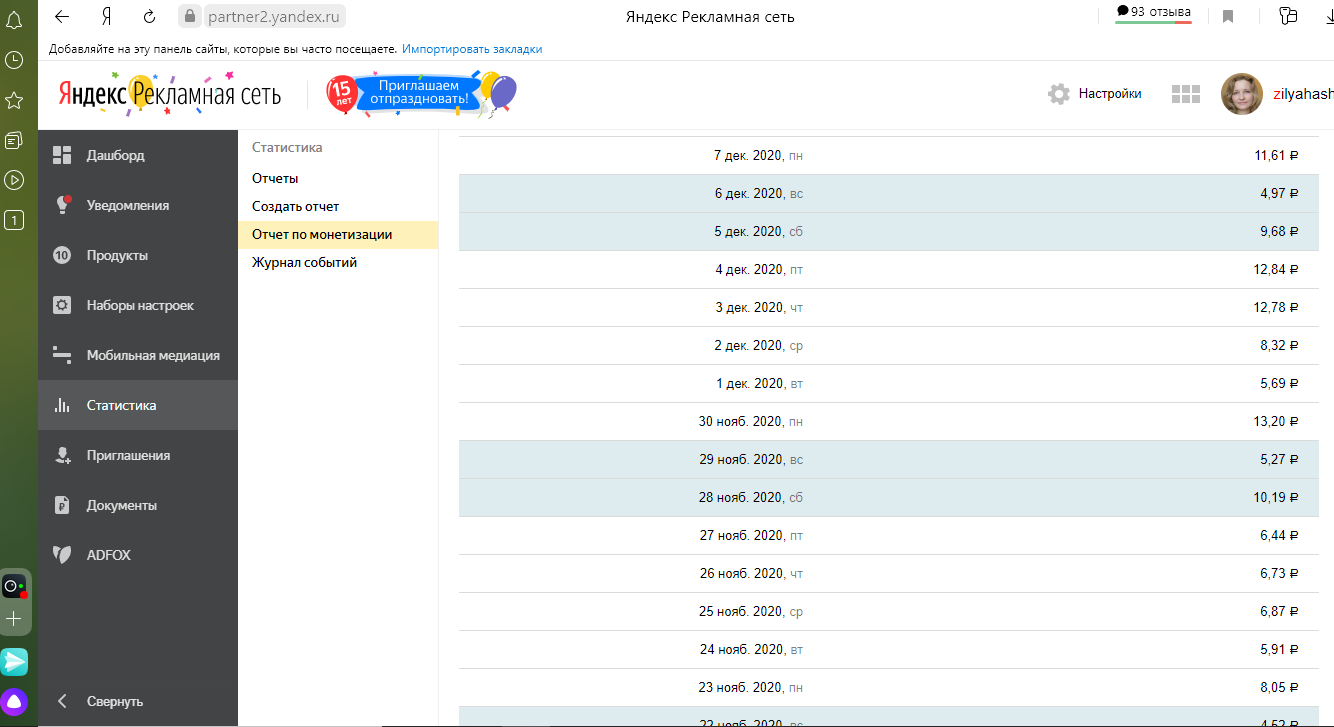Open the services grid icon
1334x727 pixels.
[1185, 94]
